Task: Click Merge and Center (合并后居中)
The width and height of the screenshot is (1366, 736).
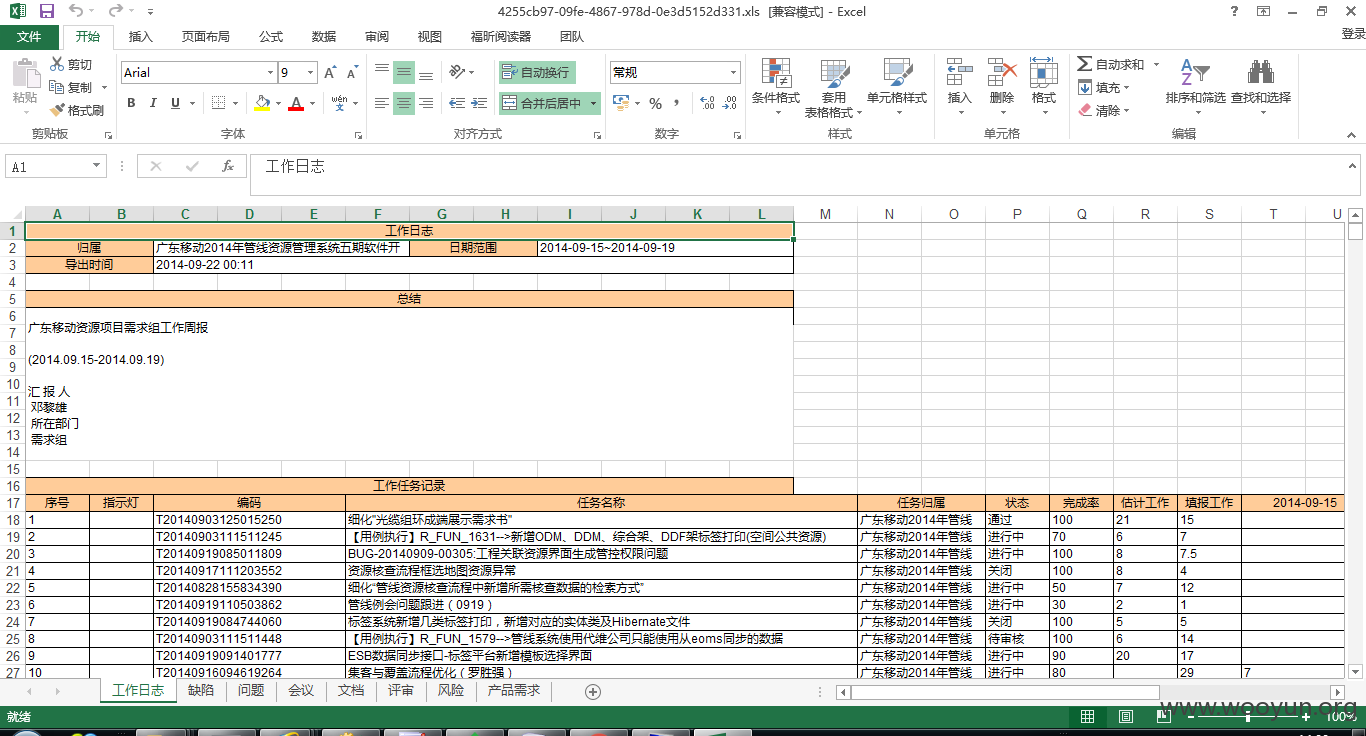Action: [543, 103]
